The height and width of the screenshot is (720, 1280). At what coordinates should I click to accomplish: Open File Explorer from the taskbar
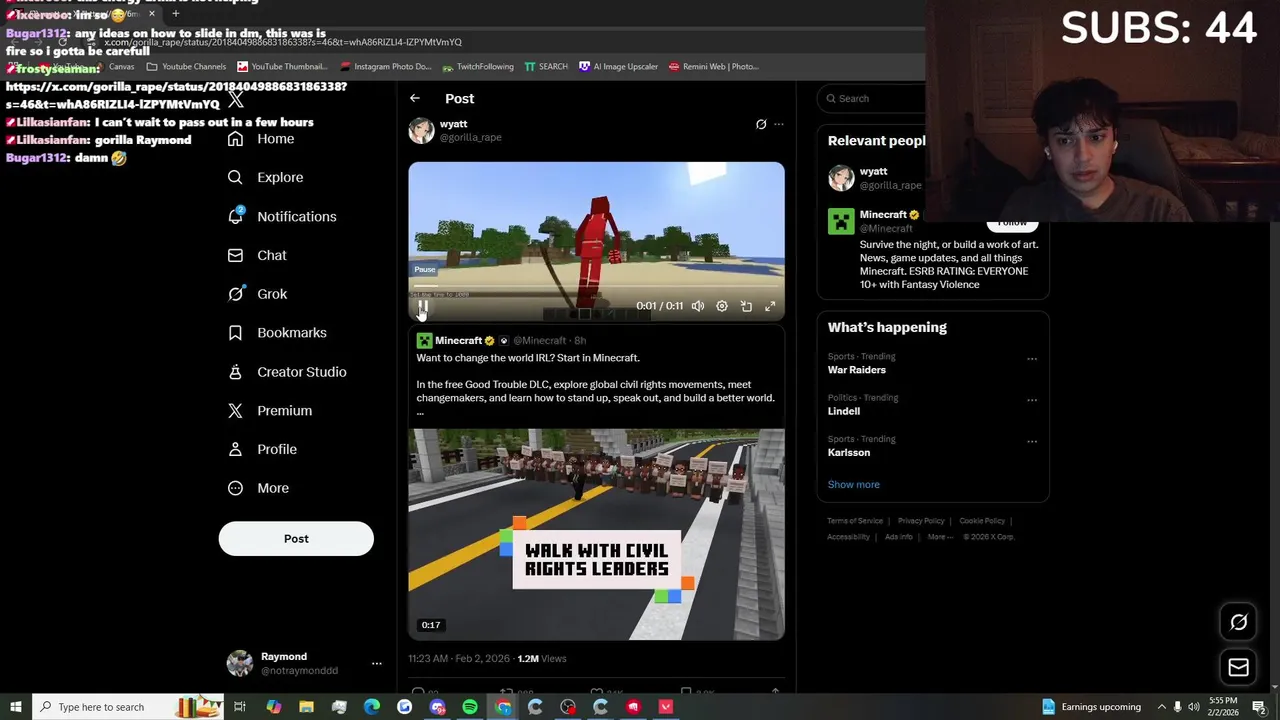306,707
